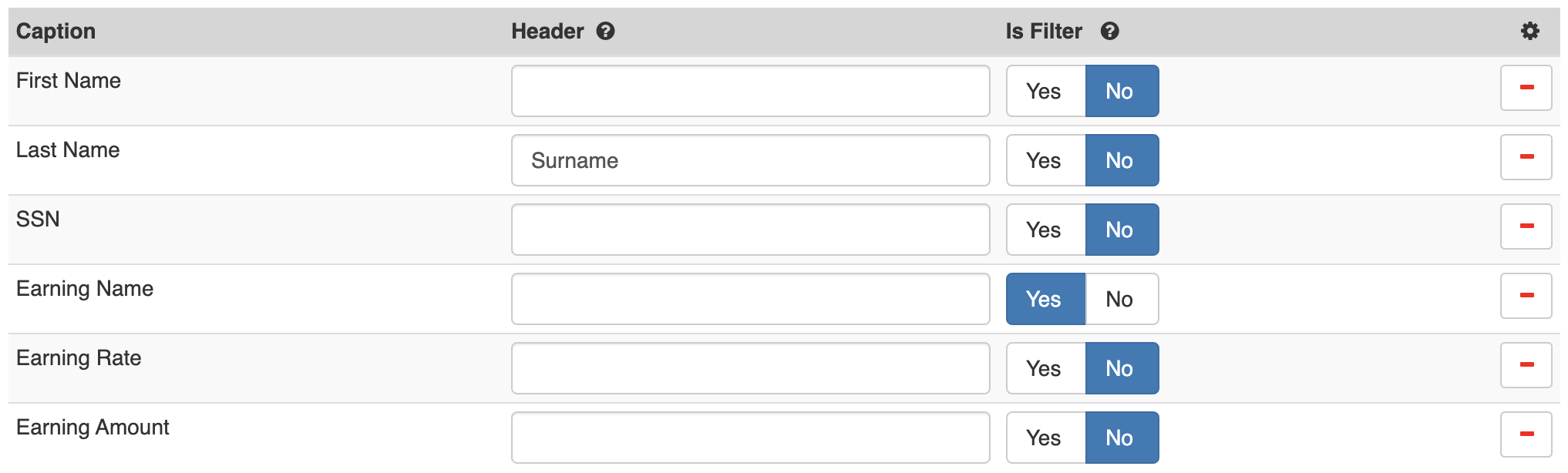Click the gear settings icon in header

(1529, 31)
